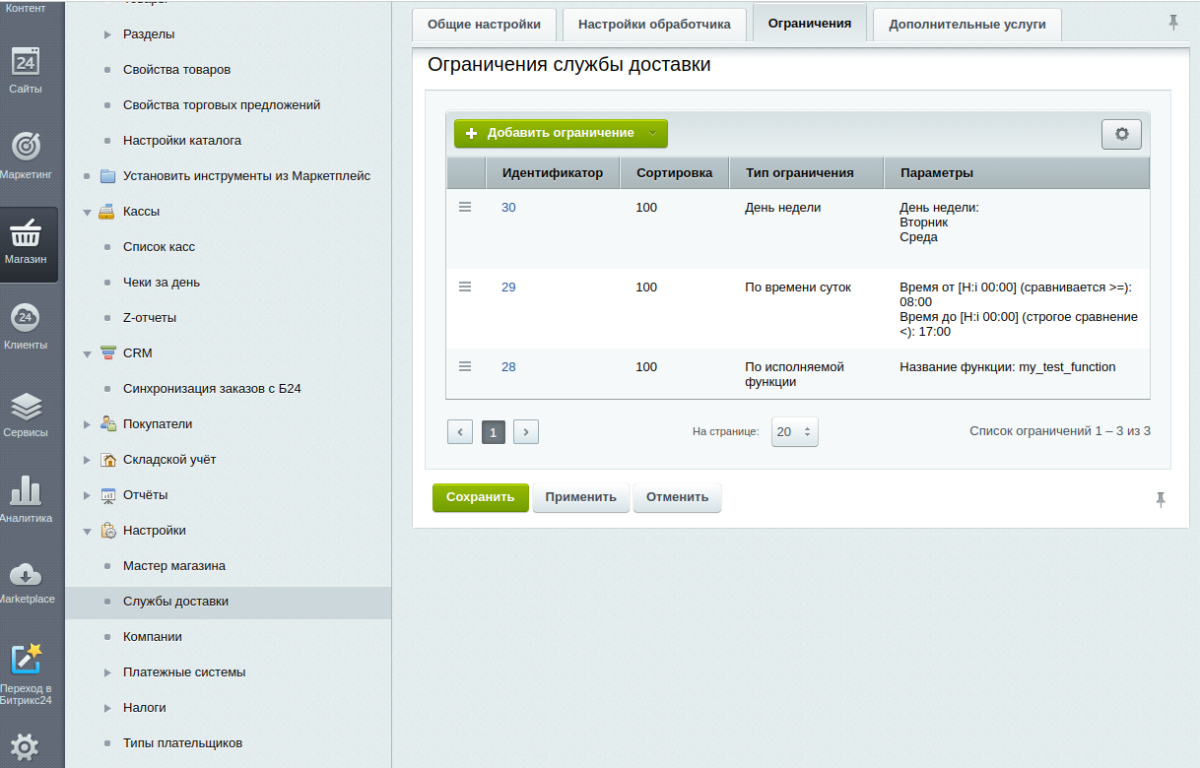Open restriction 29 via its ID link
This screenshot has width=1200, height=768.
508,287
